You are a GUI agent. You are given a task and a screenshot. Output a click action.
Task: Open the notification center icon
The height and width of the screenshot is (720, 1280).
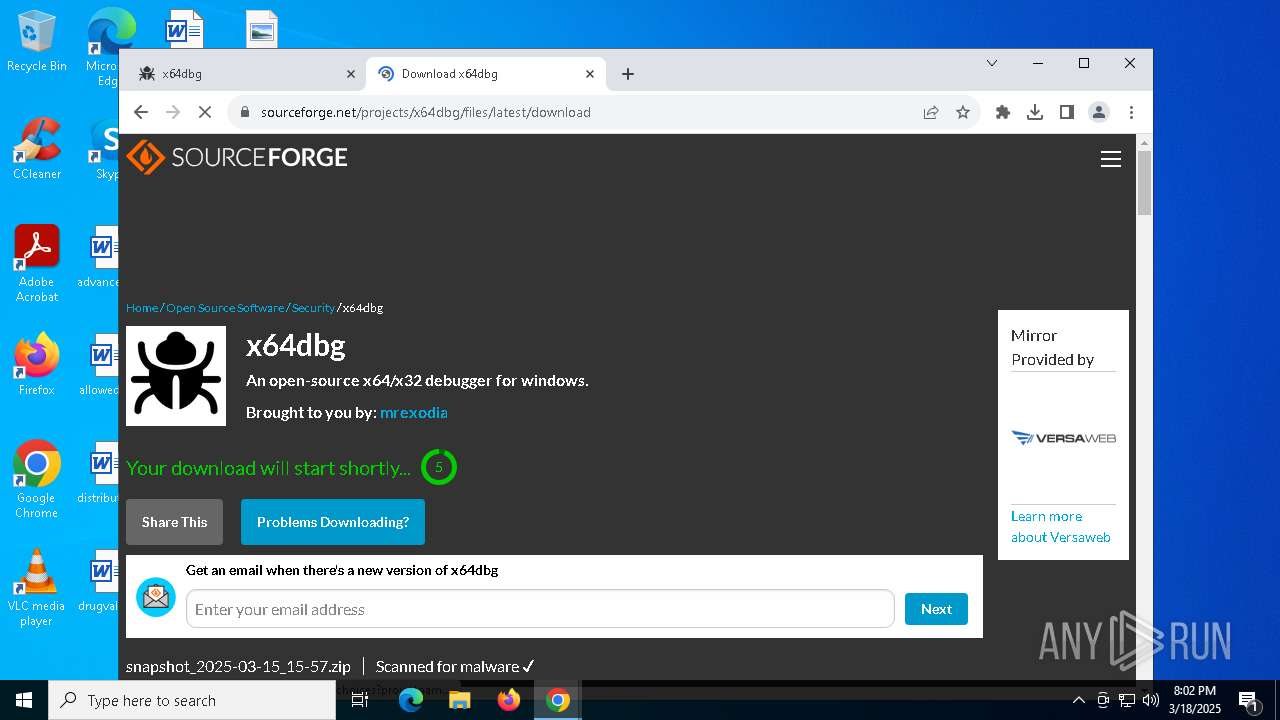click(x=1248, y=700)
